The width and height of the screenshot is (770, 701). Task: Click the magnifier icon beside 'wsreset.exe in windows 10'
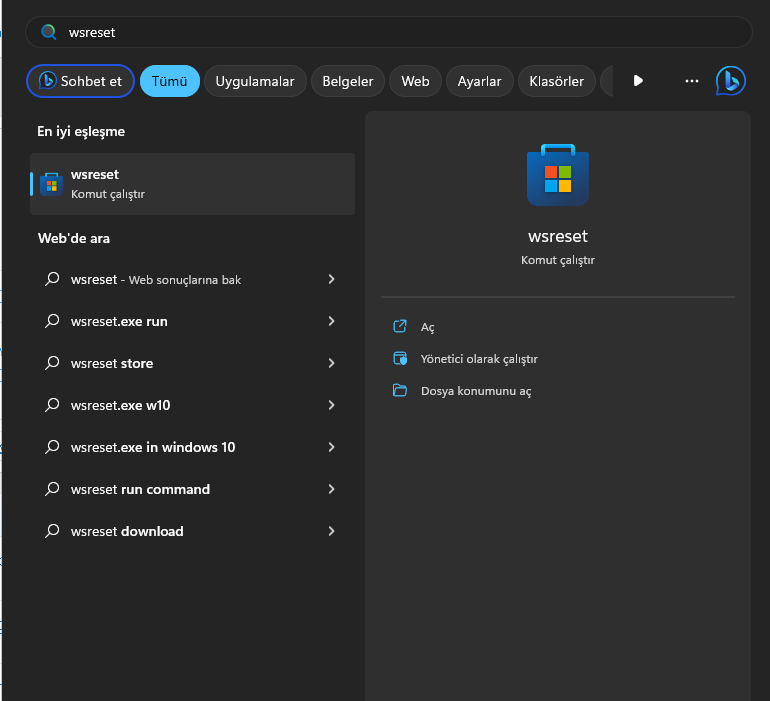52,447
